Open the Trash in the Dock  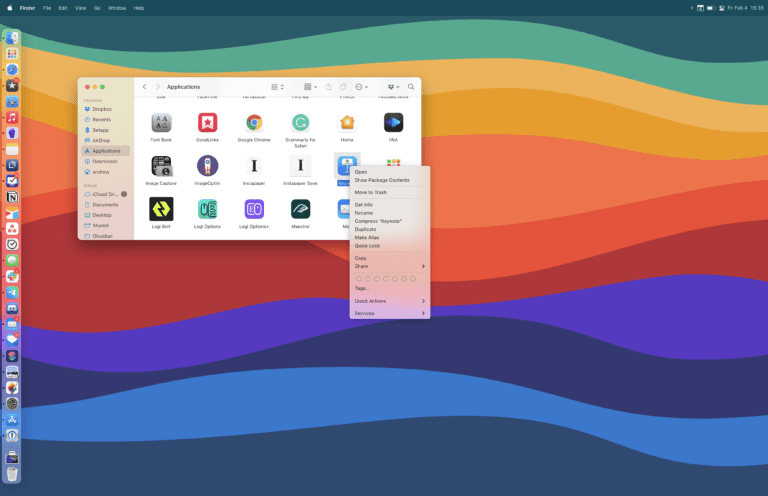tap(12, 474)
